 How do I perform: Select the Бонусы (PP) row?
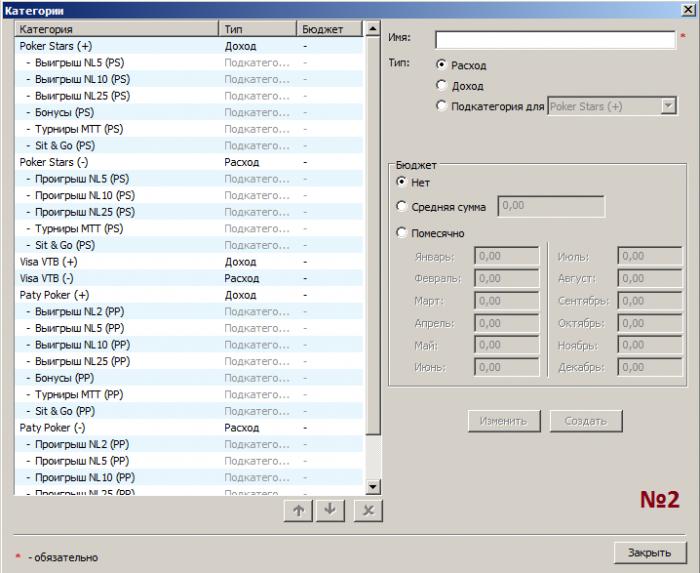point(189,378)
